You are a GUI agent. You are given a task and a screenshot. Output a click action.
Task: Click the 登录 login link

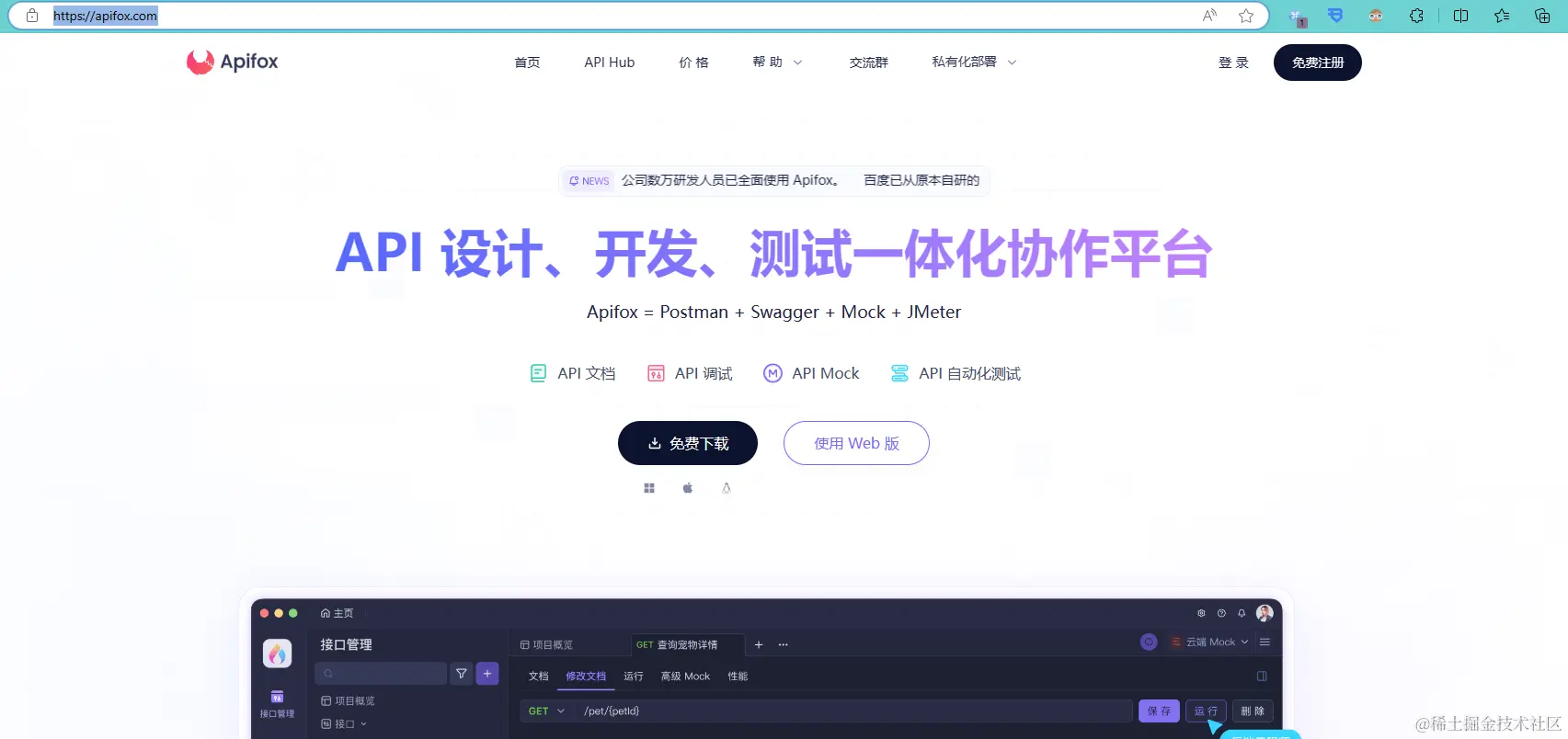coord(1233,63)
